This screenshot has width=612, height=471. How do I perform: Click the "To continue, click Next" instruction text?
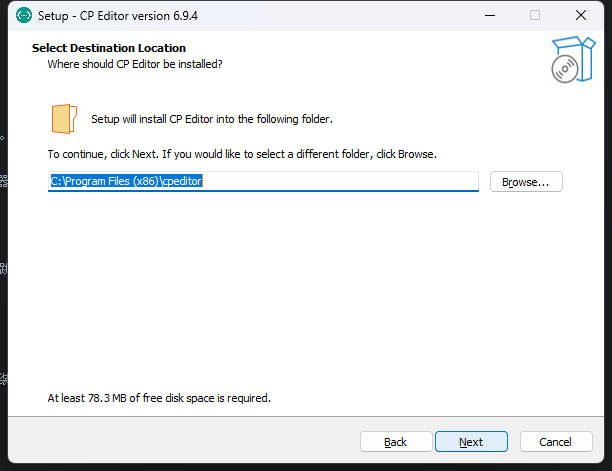tap(242, 154)
